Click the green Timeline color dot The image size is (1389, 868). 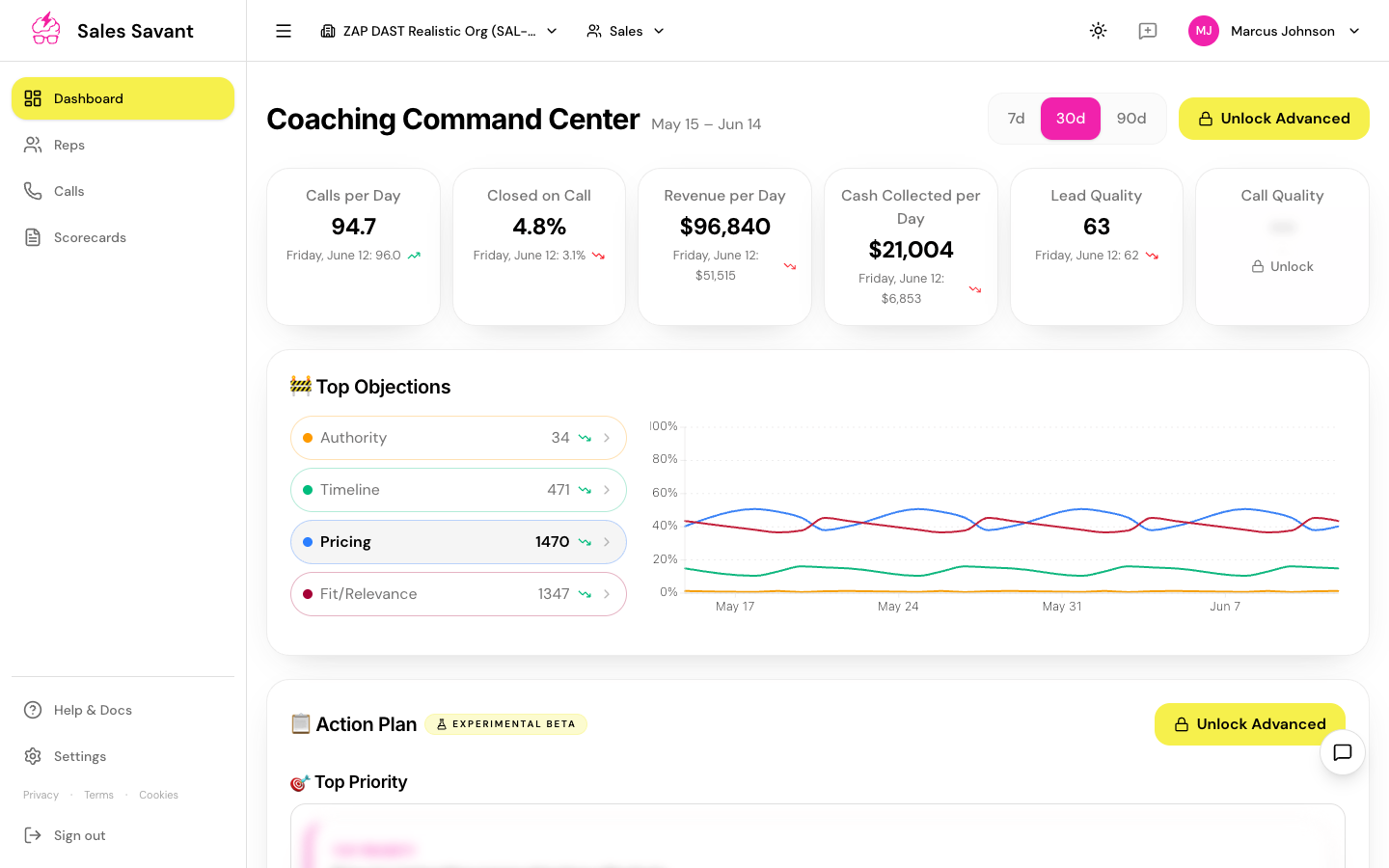[308, 490]
